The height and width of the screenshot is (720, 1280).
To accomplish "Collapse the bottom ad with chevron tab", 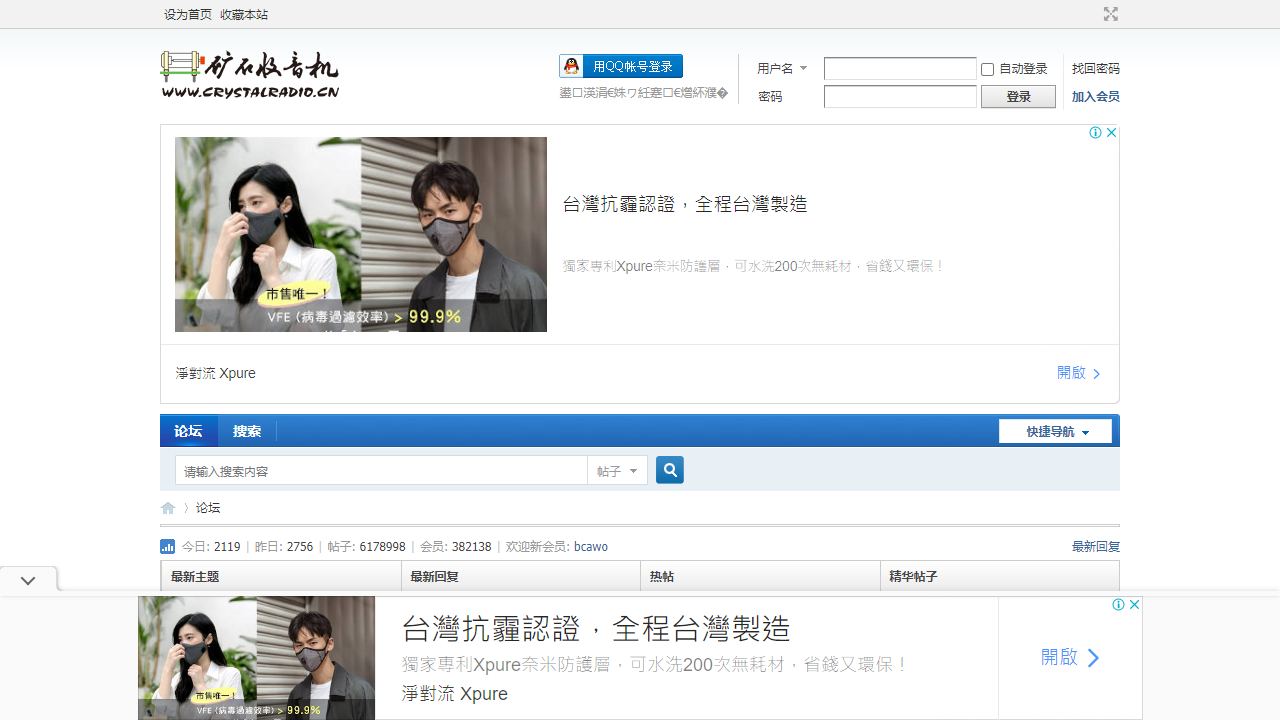I will 28,580.
